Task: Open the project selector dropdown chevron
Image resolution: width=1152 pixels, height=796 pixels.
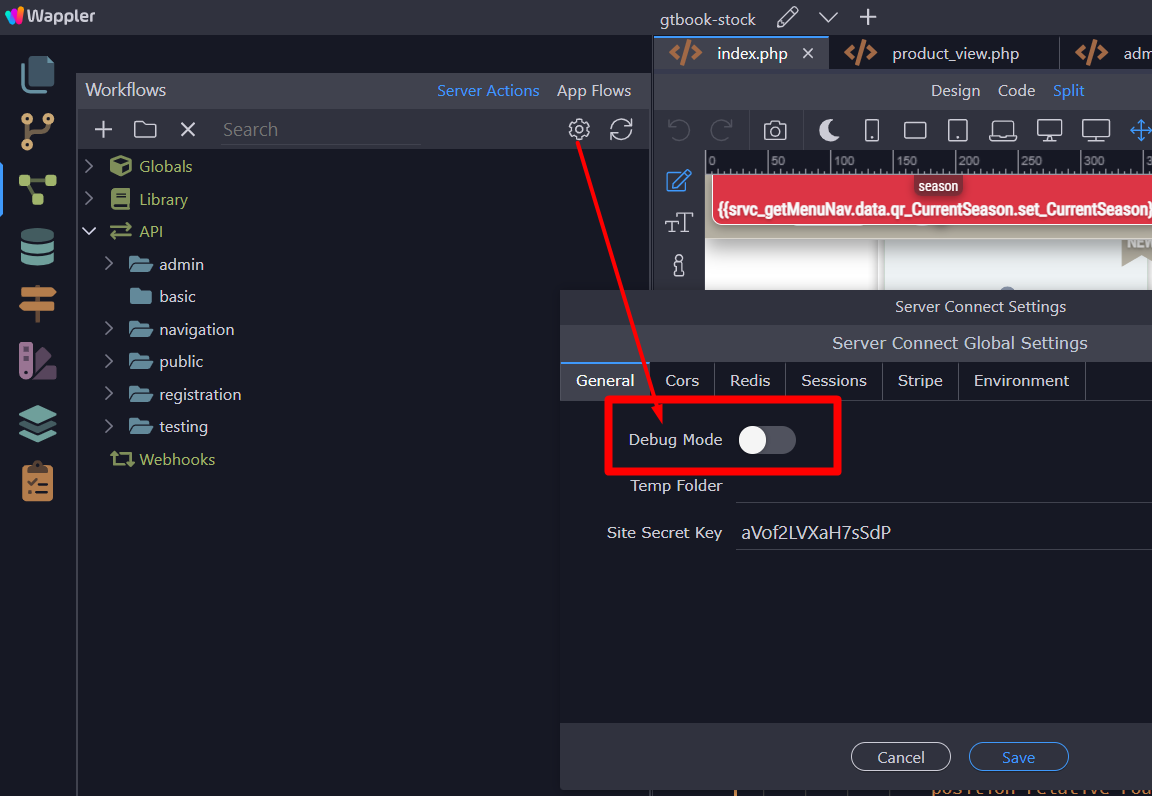Action: [828, 18]
